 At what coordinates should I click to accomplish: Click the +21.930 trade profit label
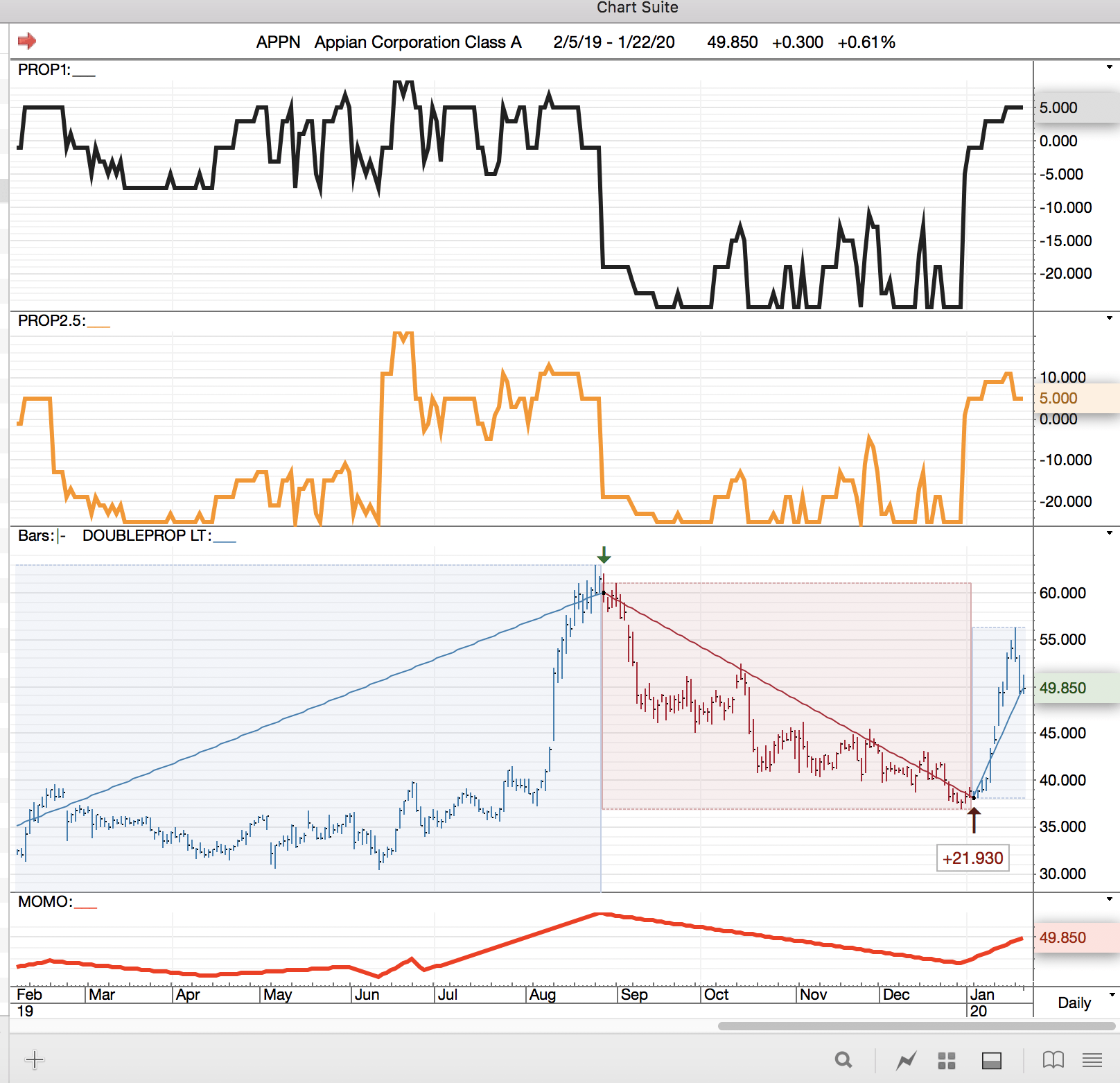click(x=973, y=858)
